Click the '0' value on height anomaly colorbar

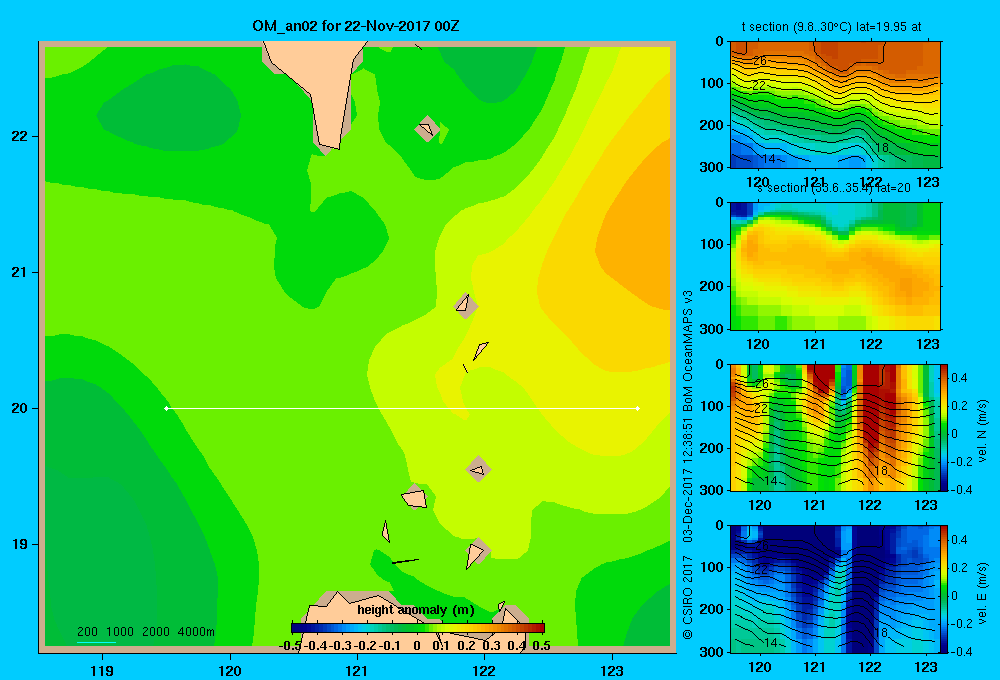pyautogui.click(x=416, y=646)
